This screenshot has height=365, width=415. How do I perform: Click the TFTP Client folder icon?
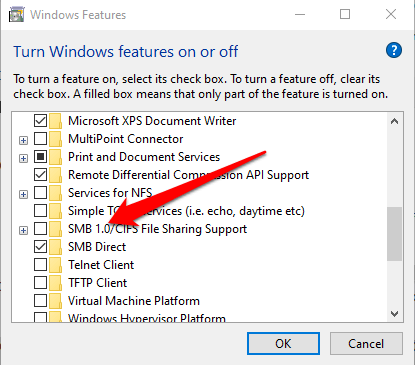55,283
